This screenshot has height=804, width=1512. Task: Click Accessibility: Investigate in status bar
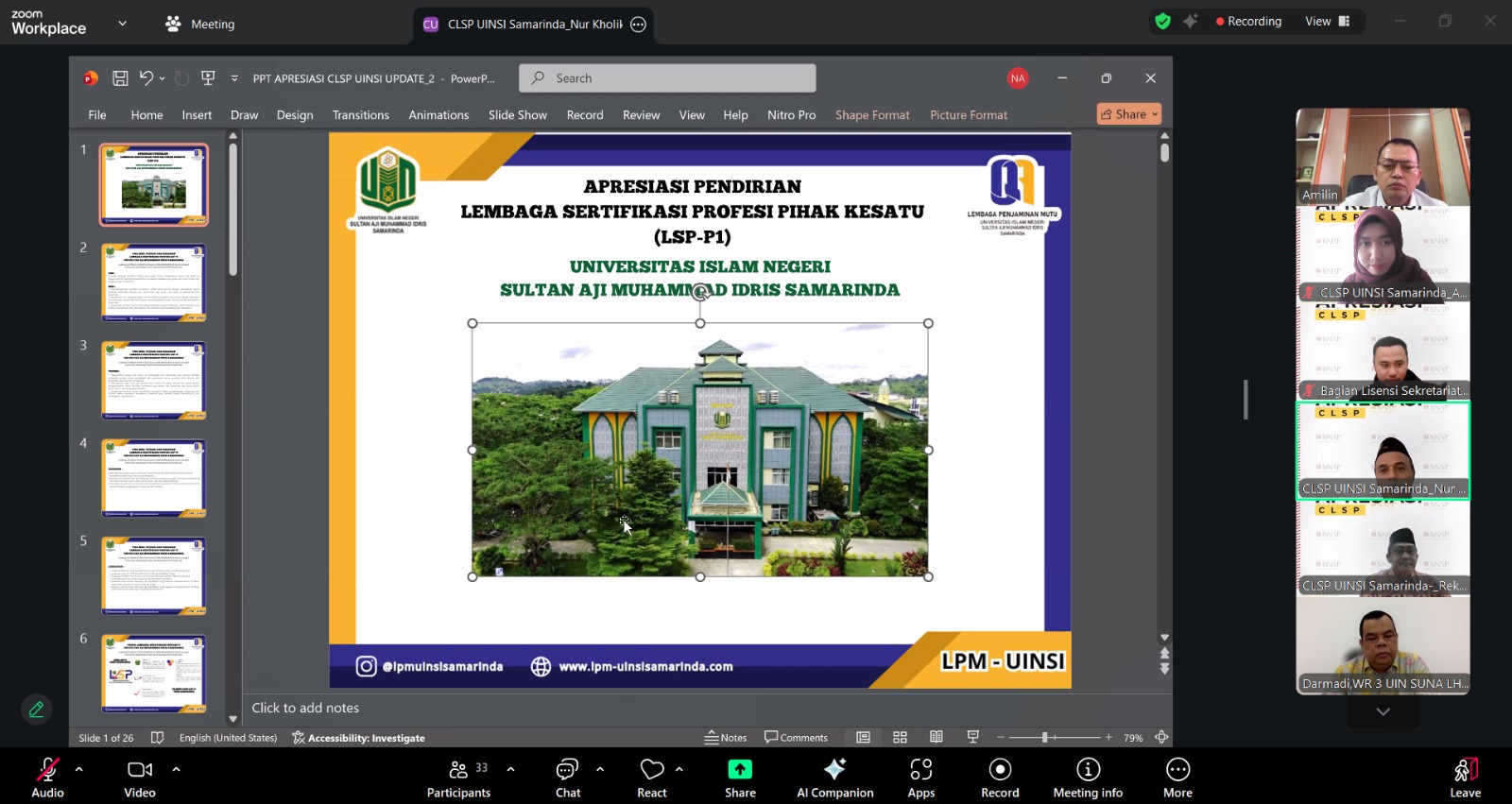click(x=358, y=738)
